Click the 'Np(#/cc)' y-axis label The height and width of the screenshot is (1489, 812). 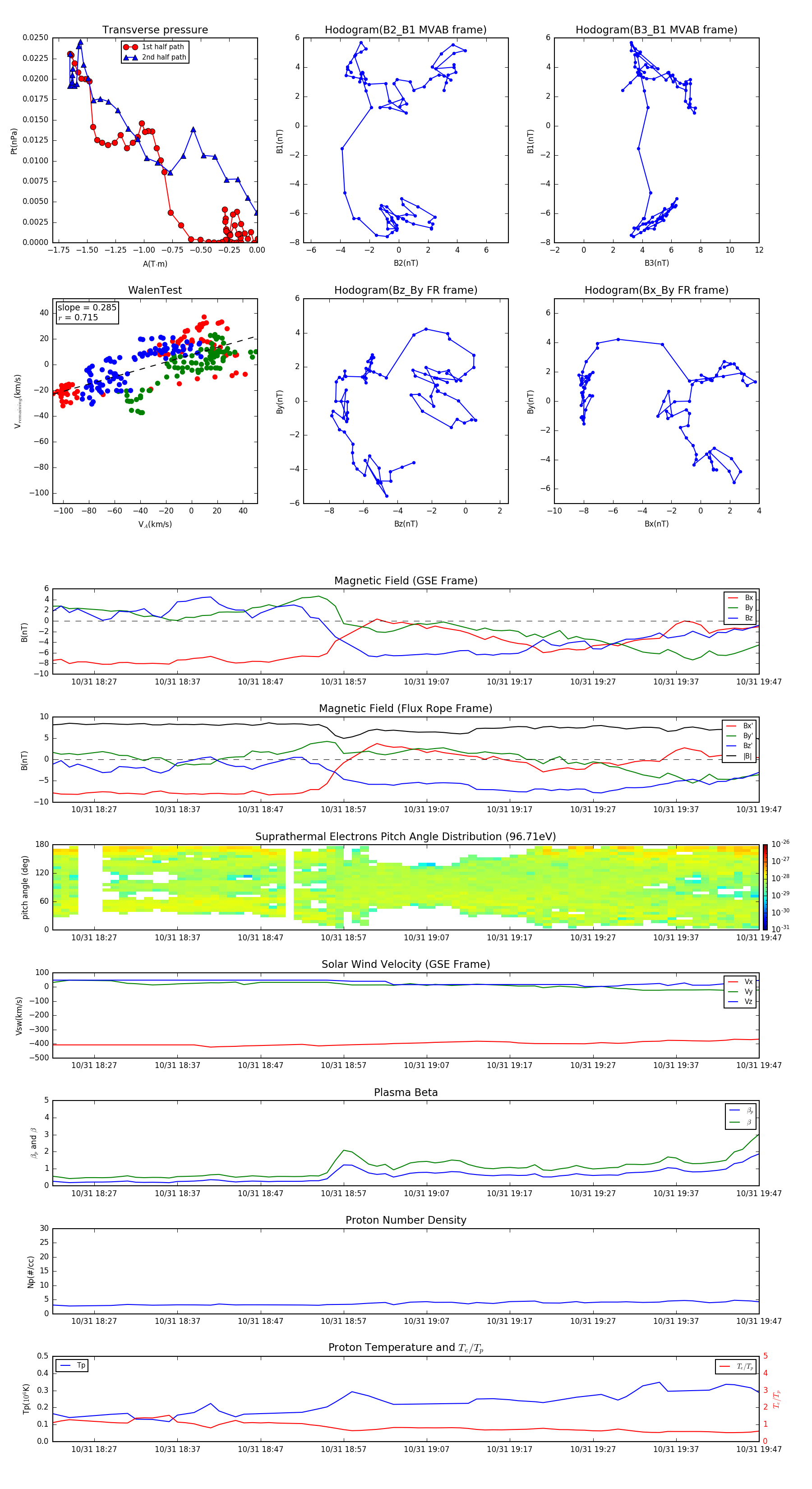[30, 1271]
